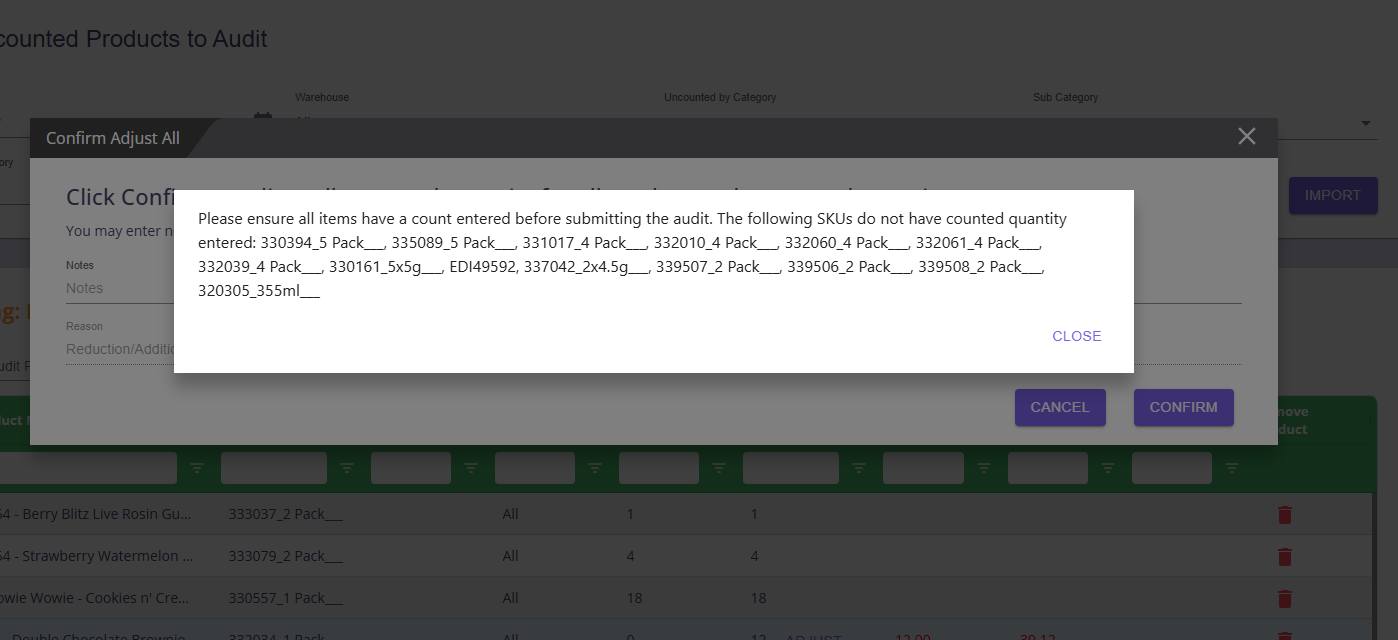Click the SKU column filter text box
The width and height of the screenshot is (1398, 640).
coord(274,468)
